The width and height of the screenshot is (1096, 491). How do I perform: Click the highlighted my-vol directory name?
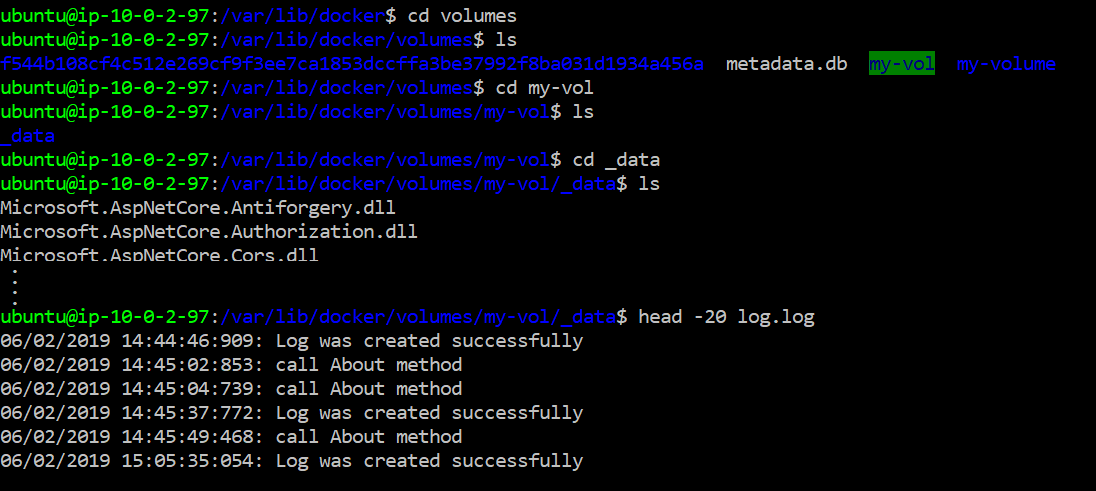(901, 64)
